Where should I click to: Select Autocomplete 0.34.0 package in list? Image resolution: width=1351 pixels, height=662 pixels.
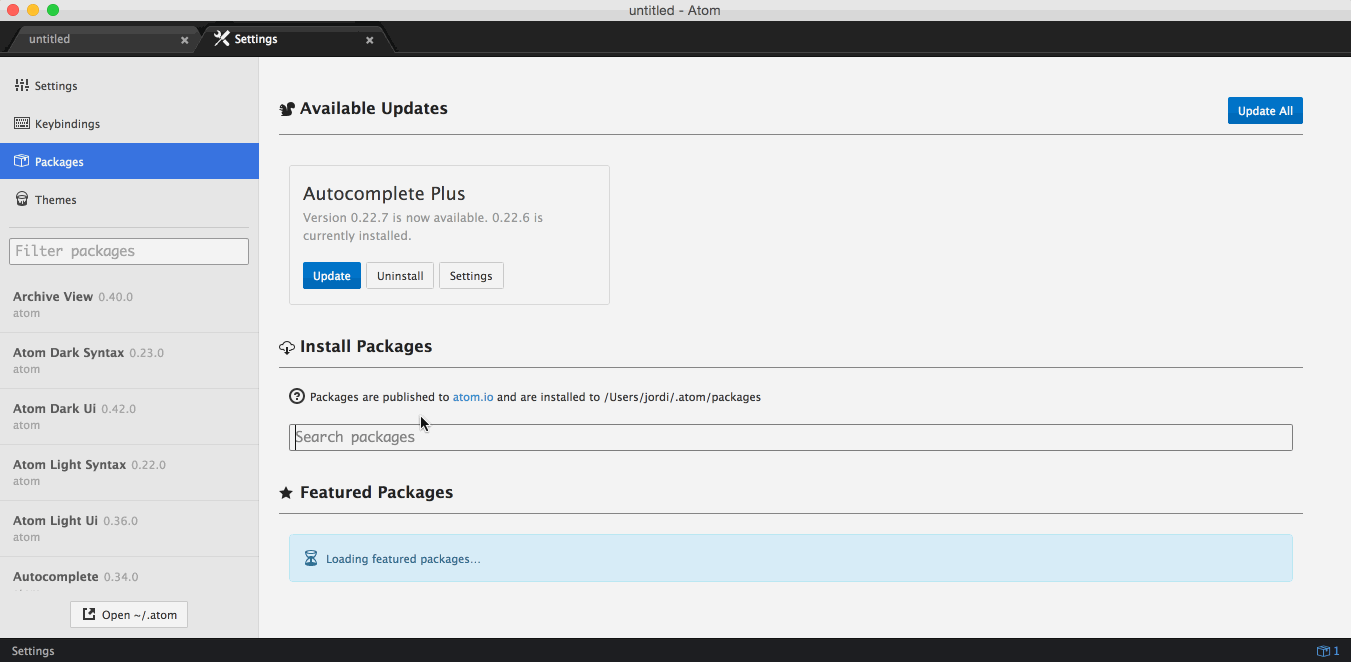pyautogui.click(x=129, y=577)
